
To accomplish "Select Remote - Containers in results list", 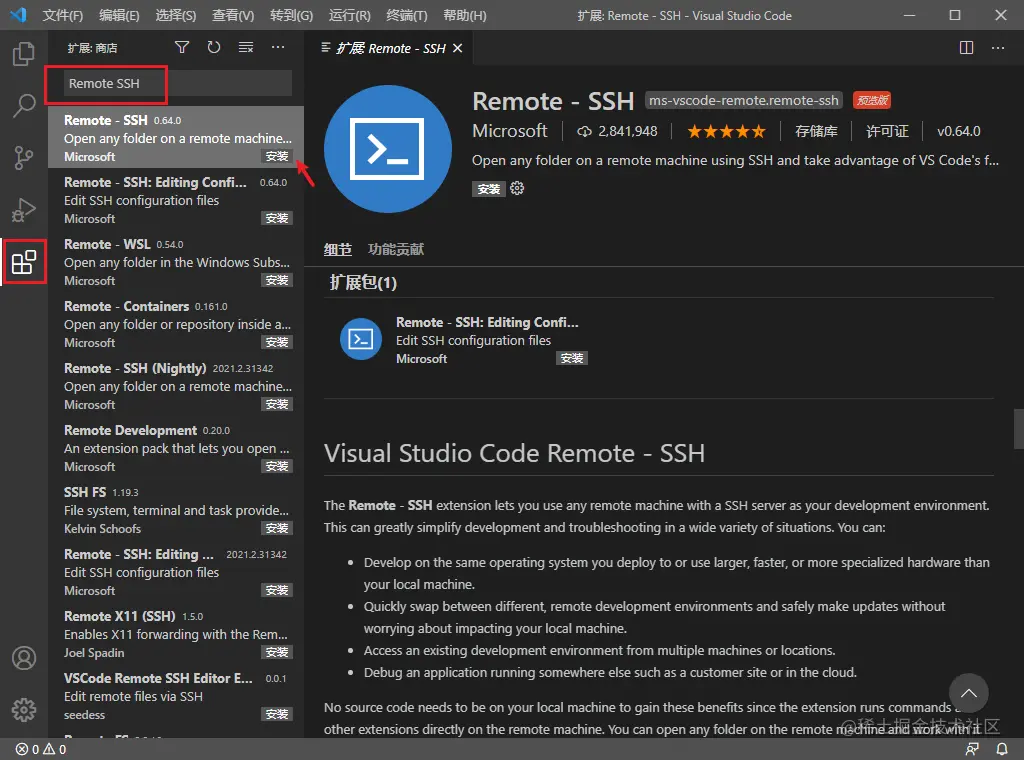I will (x=176, y=324).
